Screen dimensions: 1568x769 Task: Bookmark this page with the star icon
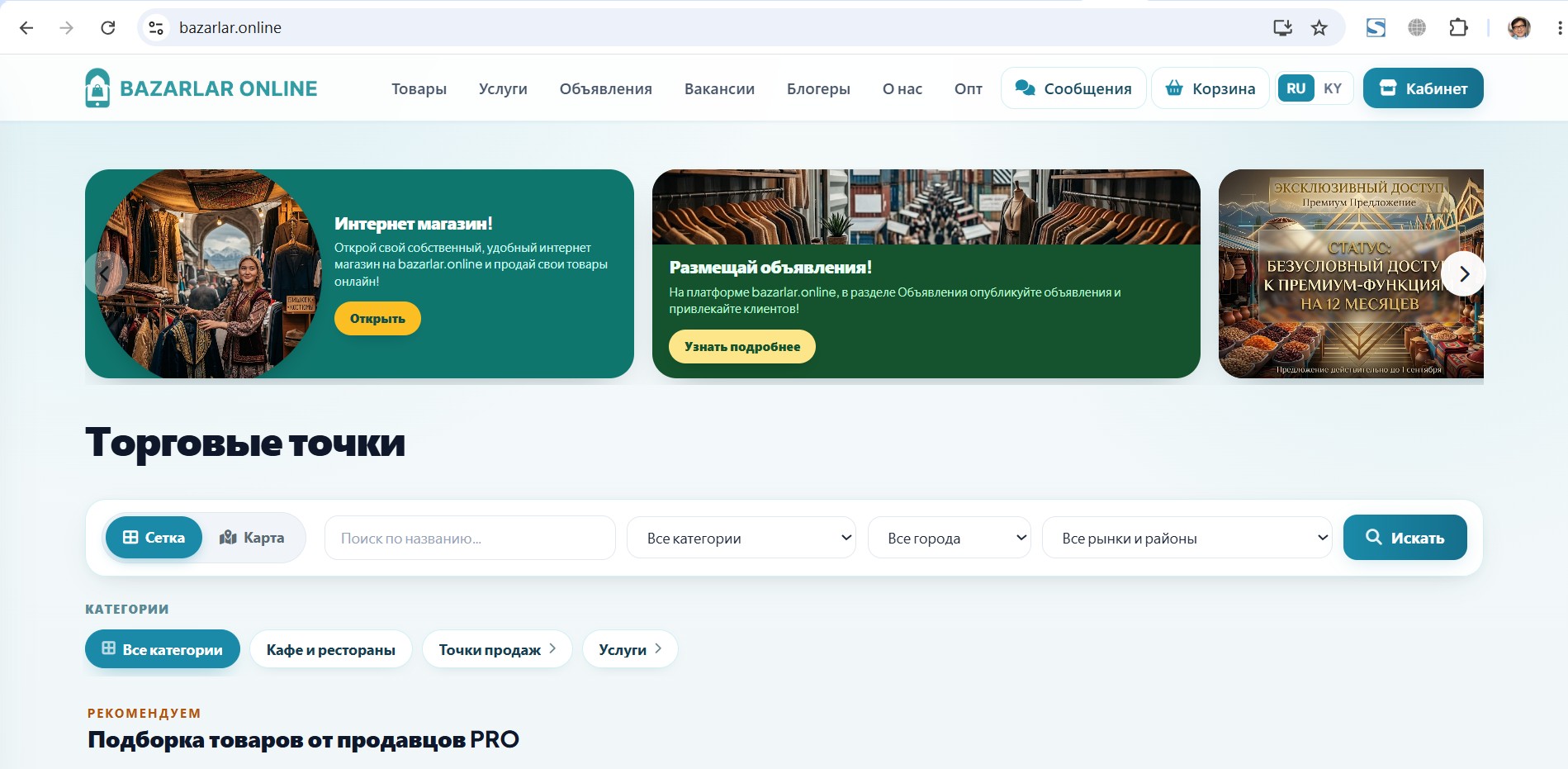(x=1319, y=28)
